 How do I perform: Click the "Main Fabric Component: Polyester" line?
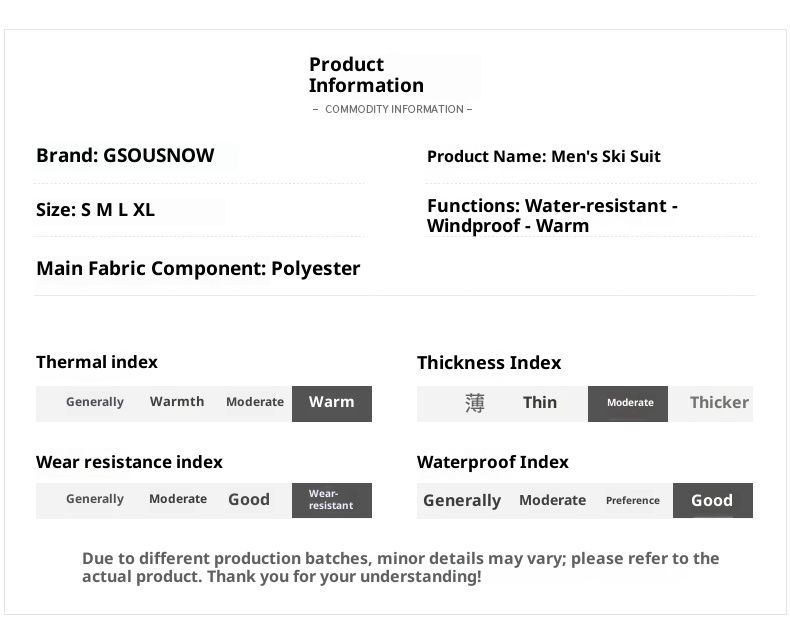pos(198,269)
